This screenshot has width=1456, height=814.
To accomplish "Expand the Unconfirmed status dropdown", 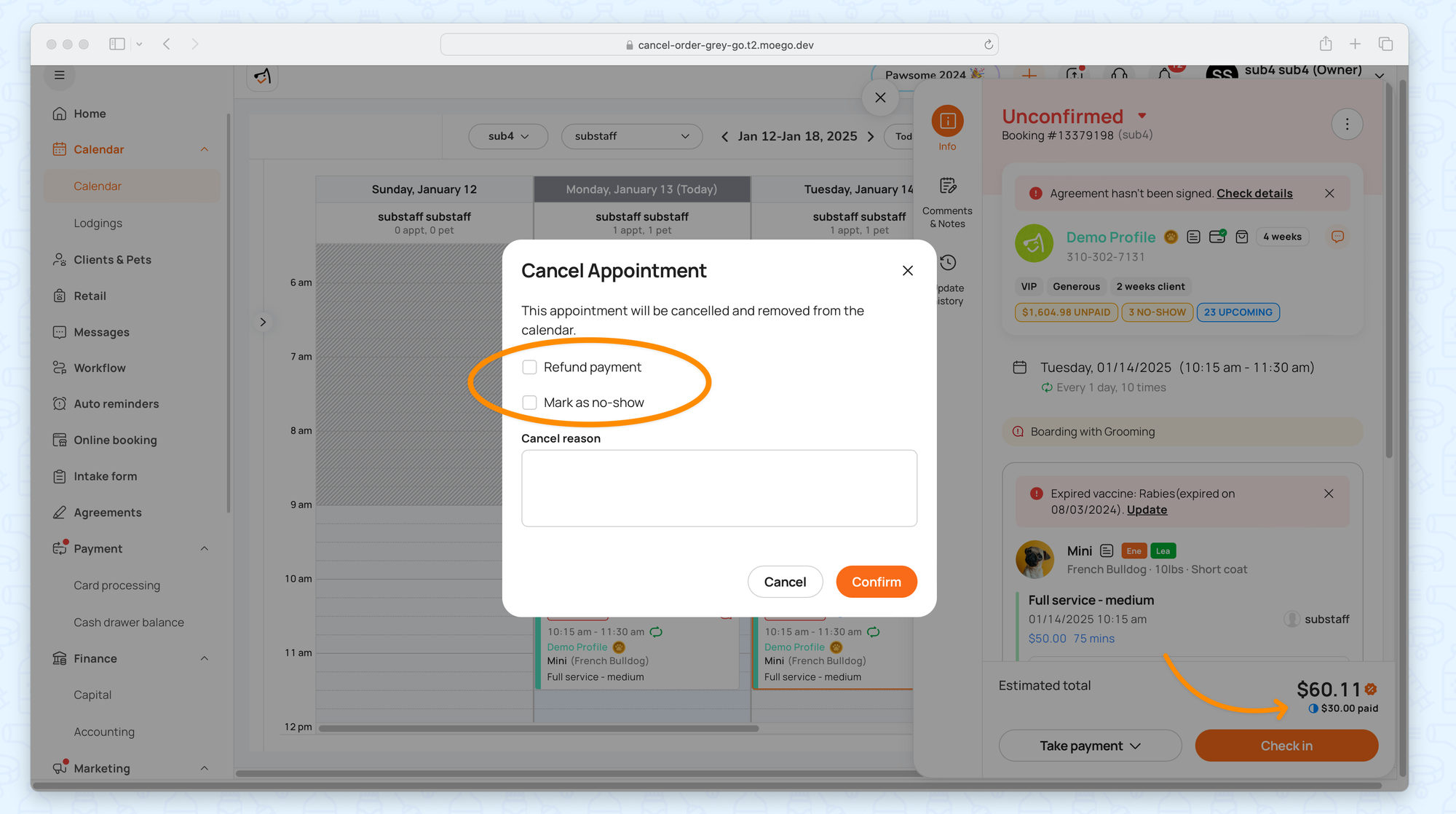I will (x=1142, y=116).
